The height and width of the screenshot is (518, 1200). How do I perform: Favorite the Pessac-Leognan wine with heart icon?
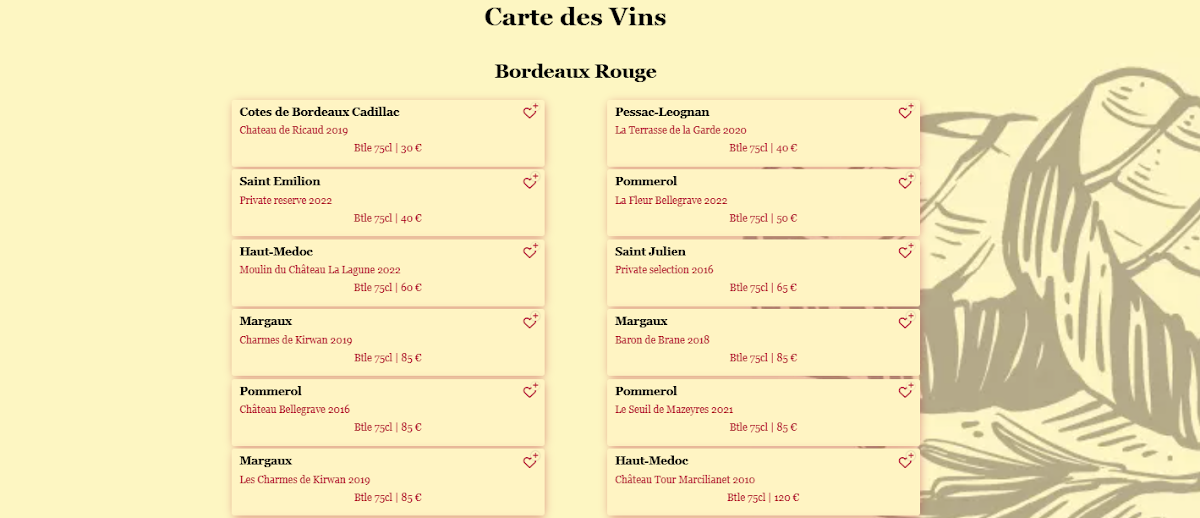pyautogui.click(x=905, y=112)
